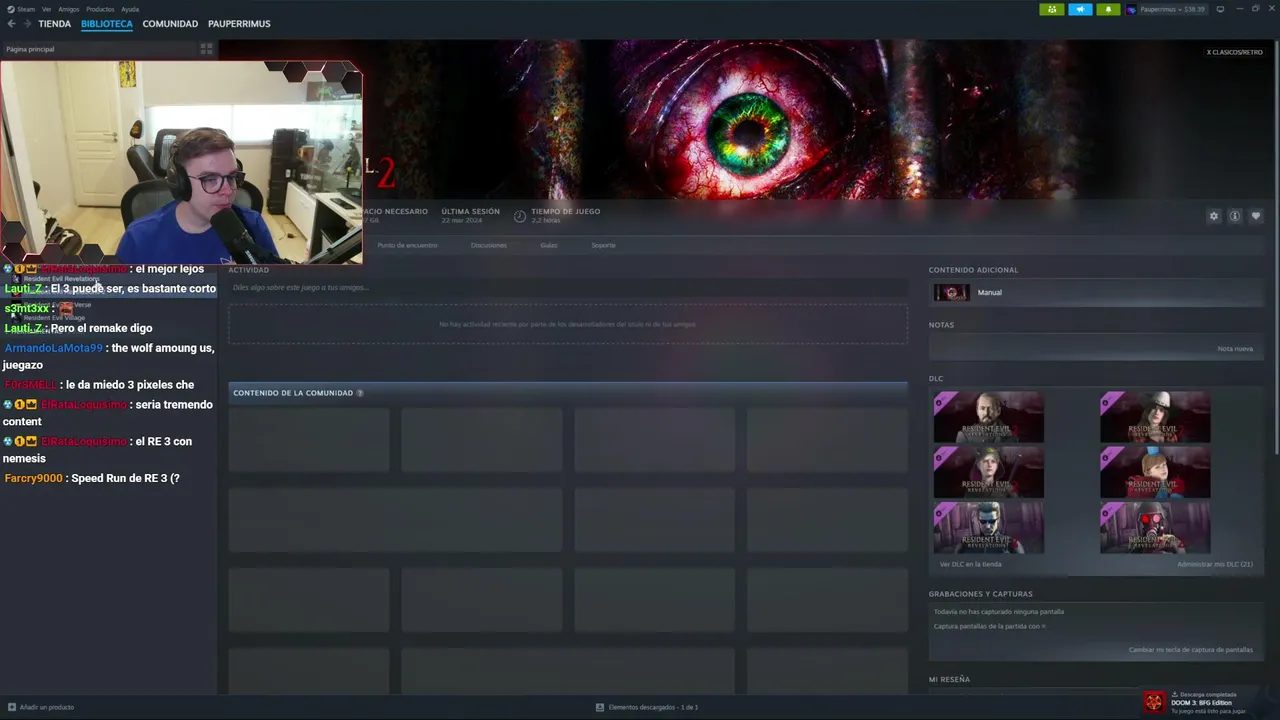Click the playtime clock icon

pyautogui.click(x=520, y=216)
